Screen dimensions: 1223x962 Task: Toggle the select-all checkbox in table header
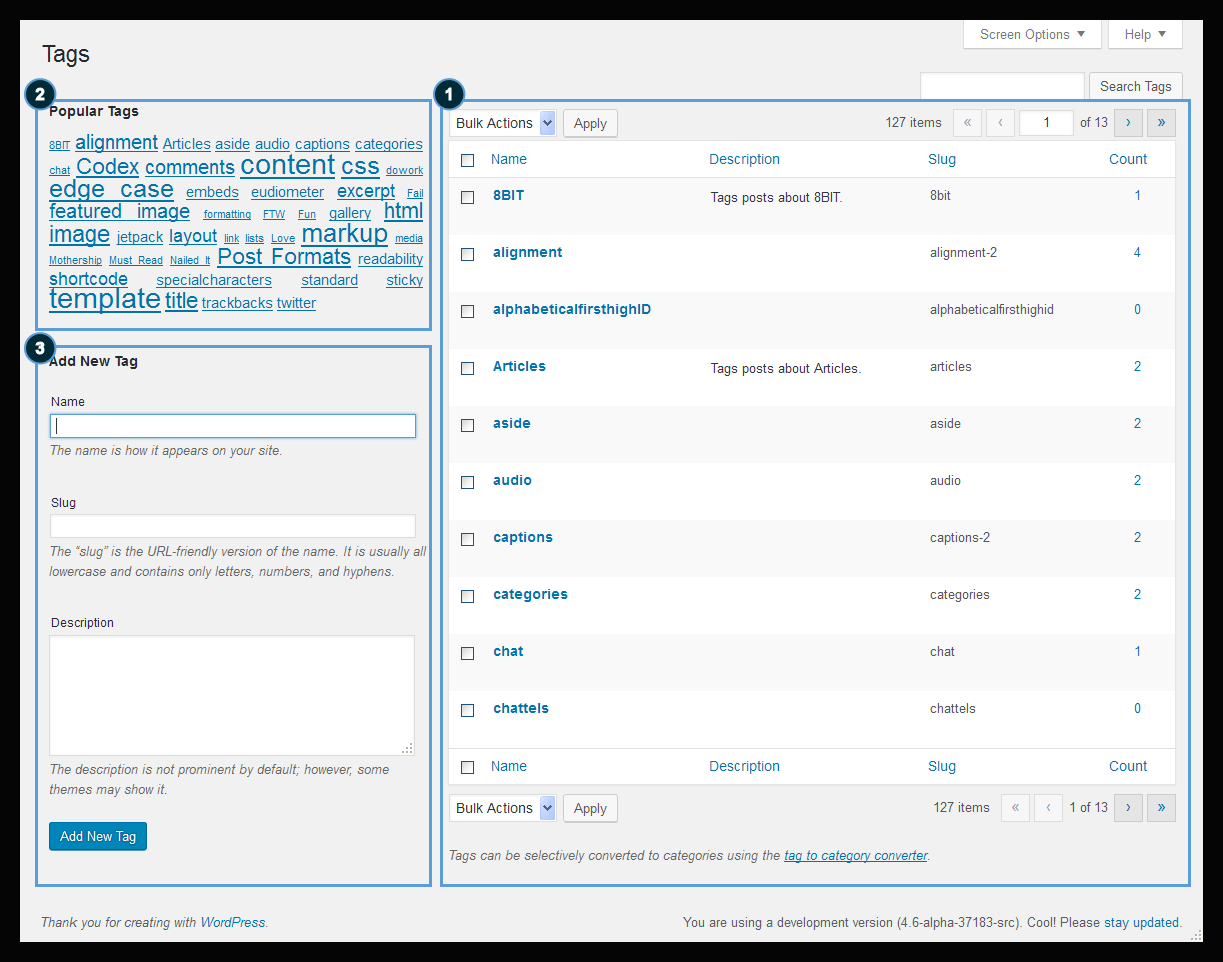click(x=467, y=160)
